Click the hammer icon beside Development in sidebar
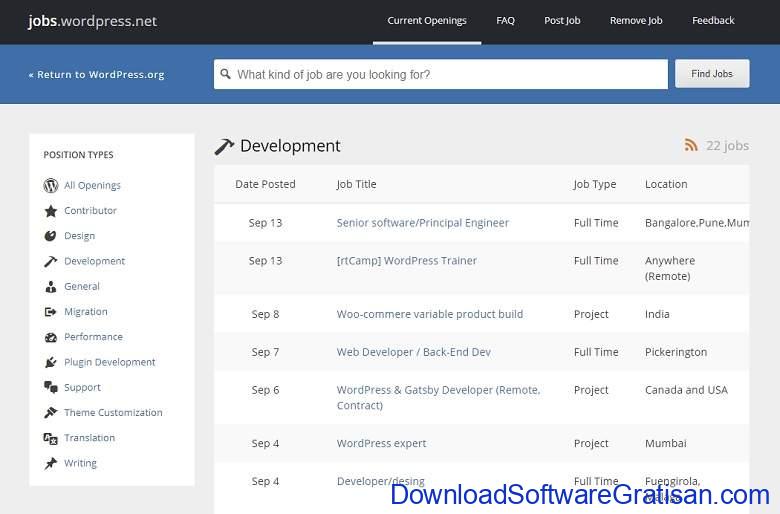 50,261
